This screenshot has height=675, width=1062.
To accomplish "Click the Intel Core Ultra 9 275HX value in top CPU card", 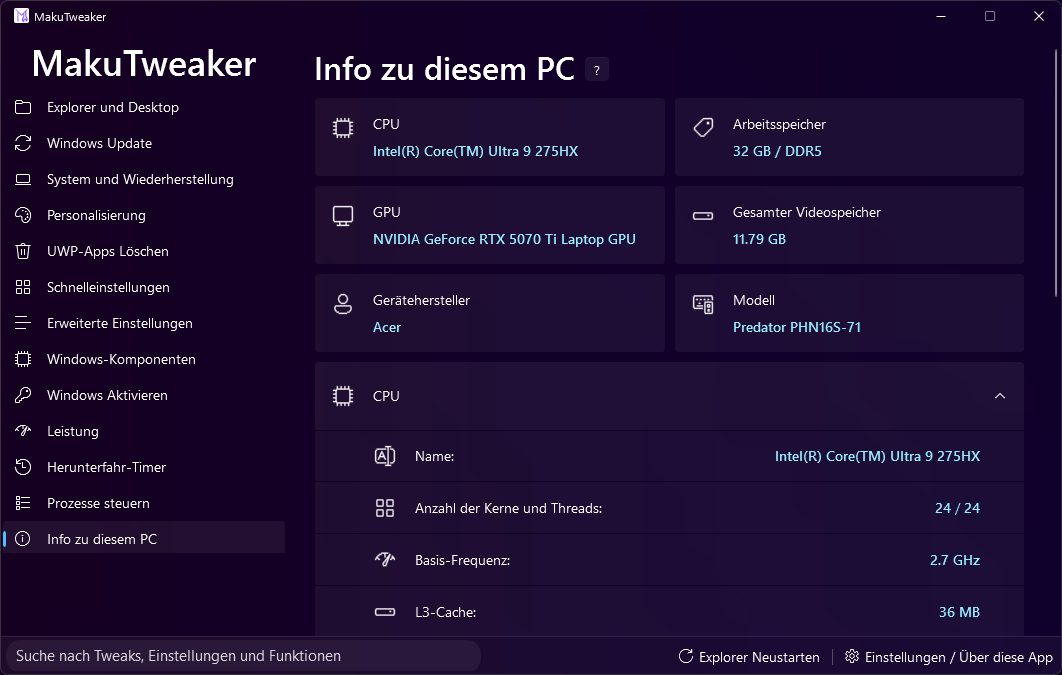I will click(475, 151).
